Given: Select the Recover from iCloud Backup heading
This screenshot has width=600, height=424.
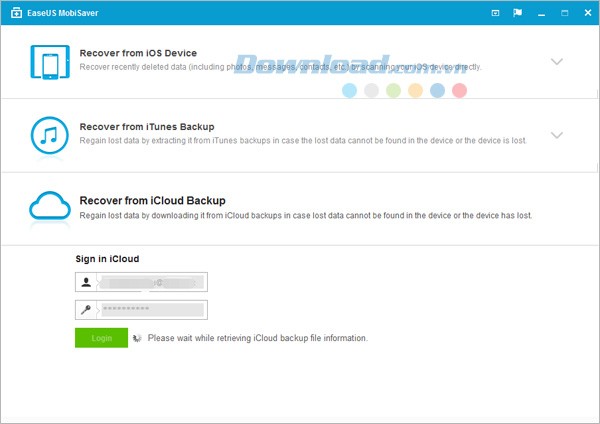Looking at the screenshot, I should coord(152,200).
